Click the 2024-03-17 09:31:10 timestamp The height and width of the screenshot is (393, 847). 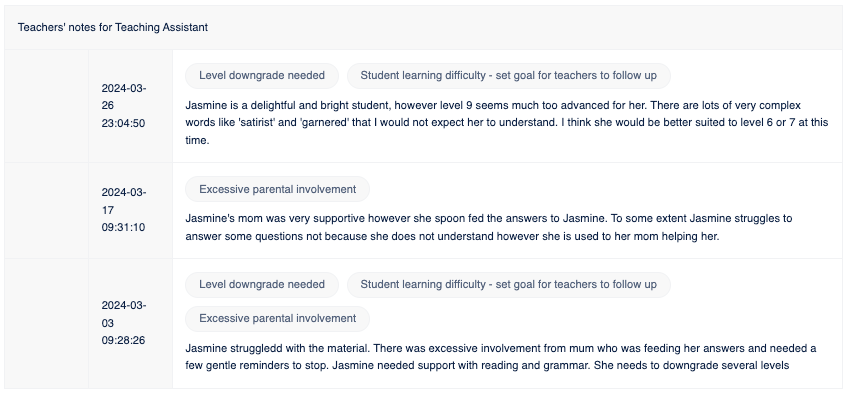(x=124, y=210)
